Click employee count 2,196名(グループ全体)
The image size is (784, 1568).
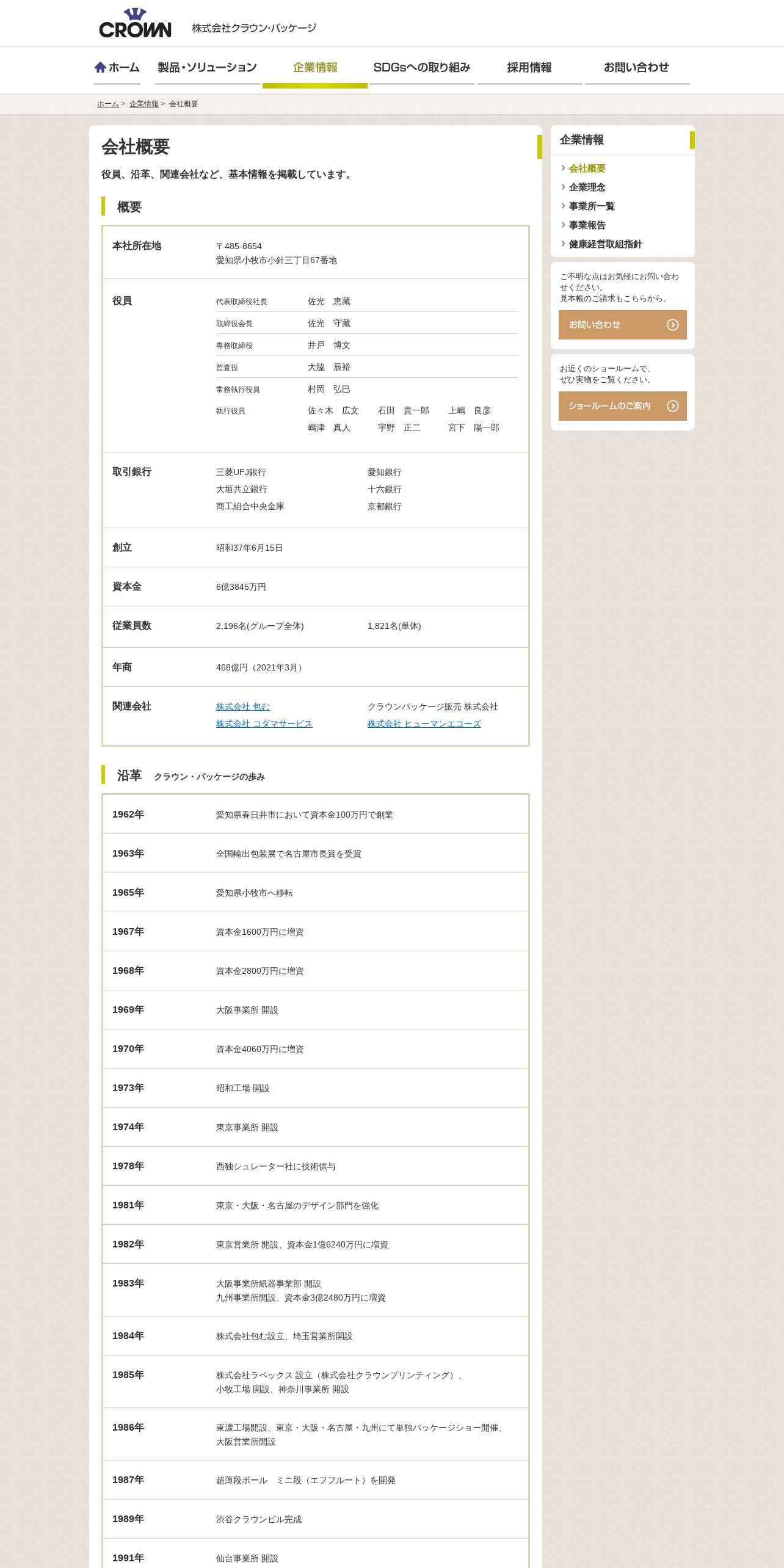[260, 626]
